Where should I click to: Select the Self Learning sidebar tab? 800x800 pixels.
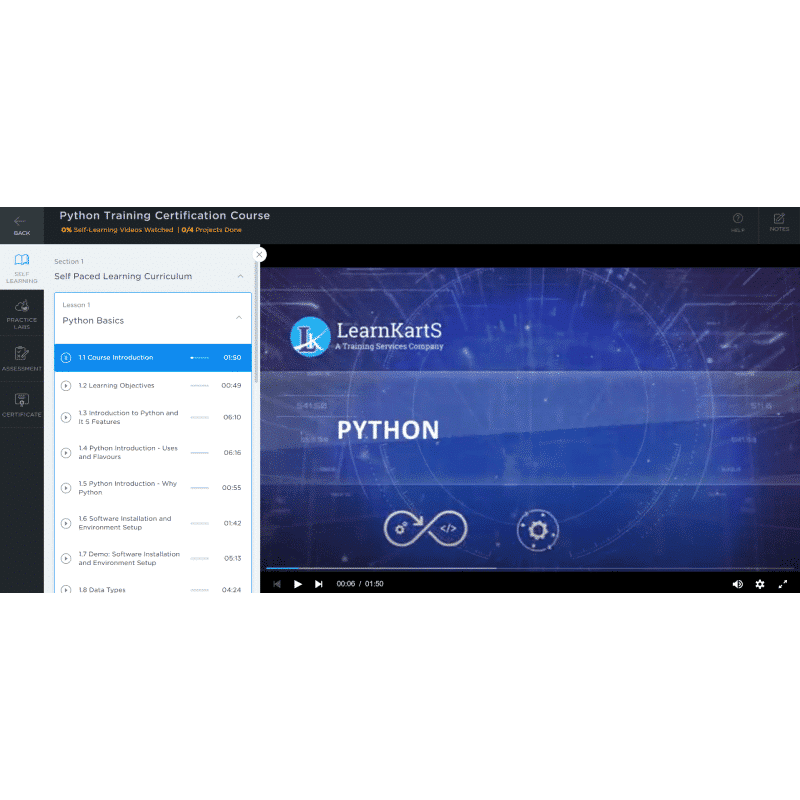point(22,268)
